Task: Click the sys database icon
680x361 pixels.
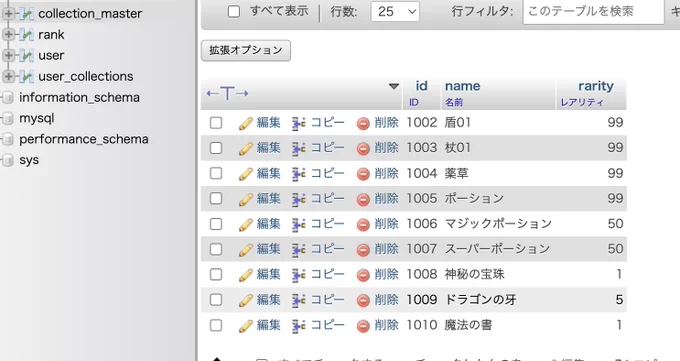Action: click(x=8, y=160)
